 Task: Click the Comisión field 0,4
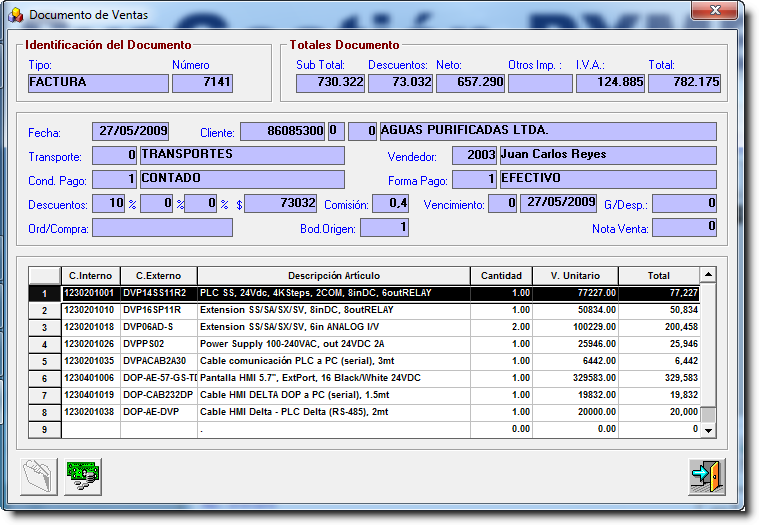pyautogui.click(x=390, y=203)
